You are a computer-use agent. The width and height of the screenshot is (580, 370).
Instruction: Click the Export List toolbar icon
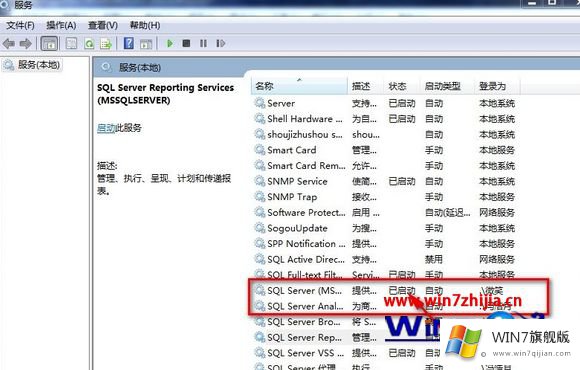coord(106,44)
